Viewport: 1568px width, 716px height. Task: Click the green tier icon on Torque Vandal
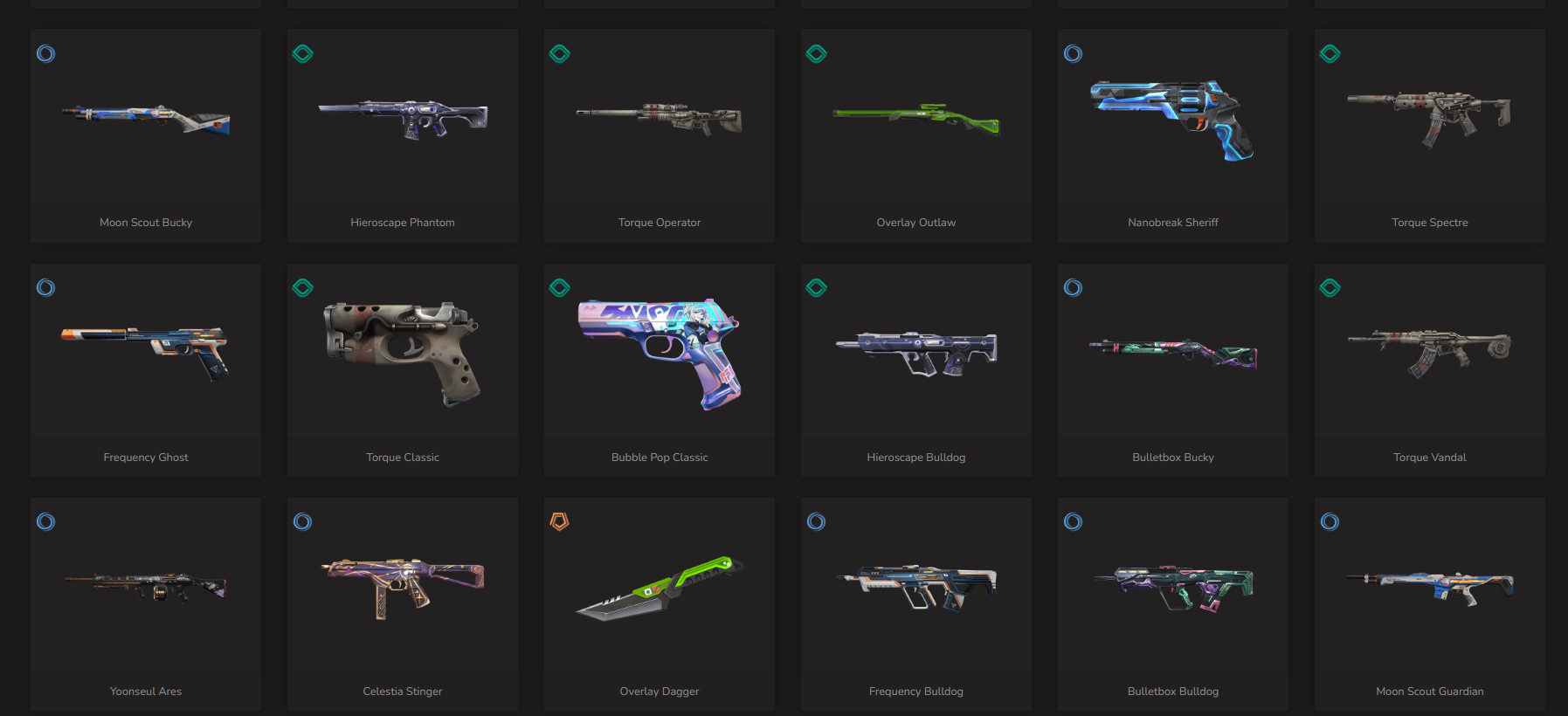[x=1330, y=288]
